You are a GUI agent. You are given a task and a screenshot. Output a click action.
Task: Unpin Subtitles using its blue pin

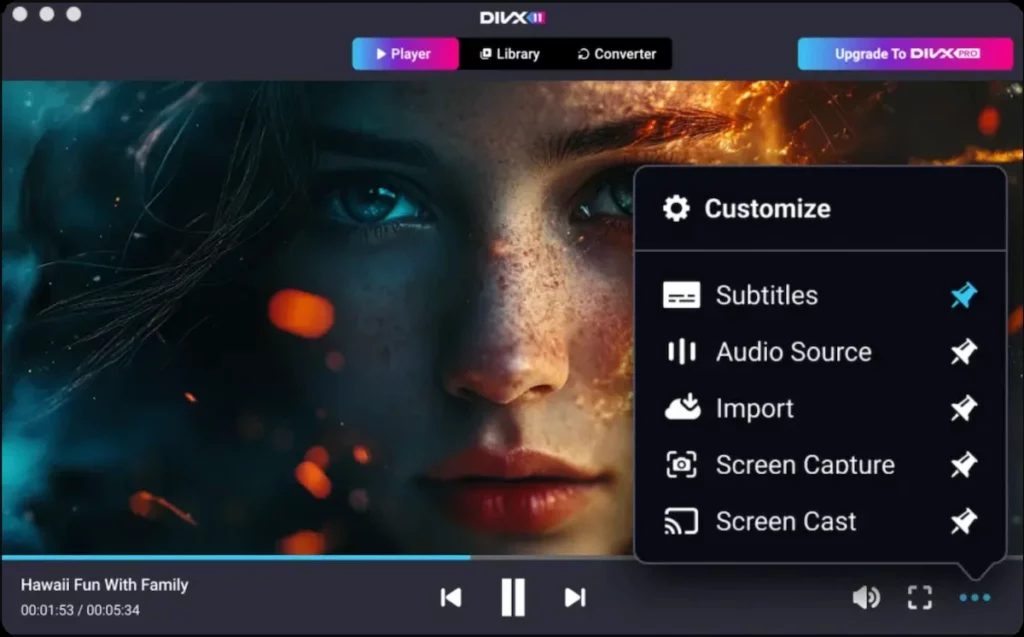pyautogui.click(x=963, y=295)
